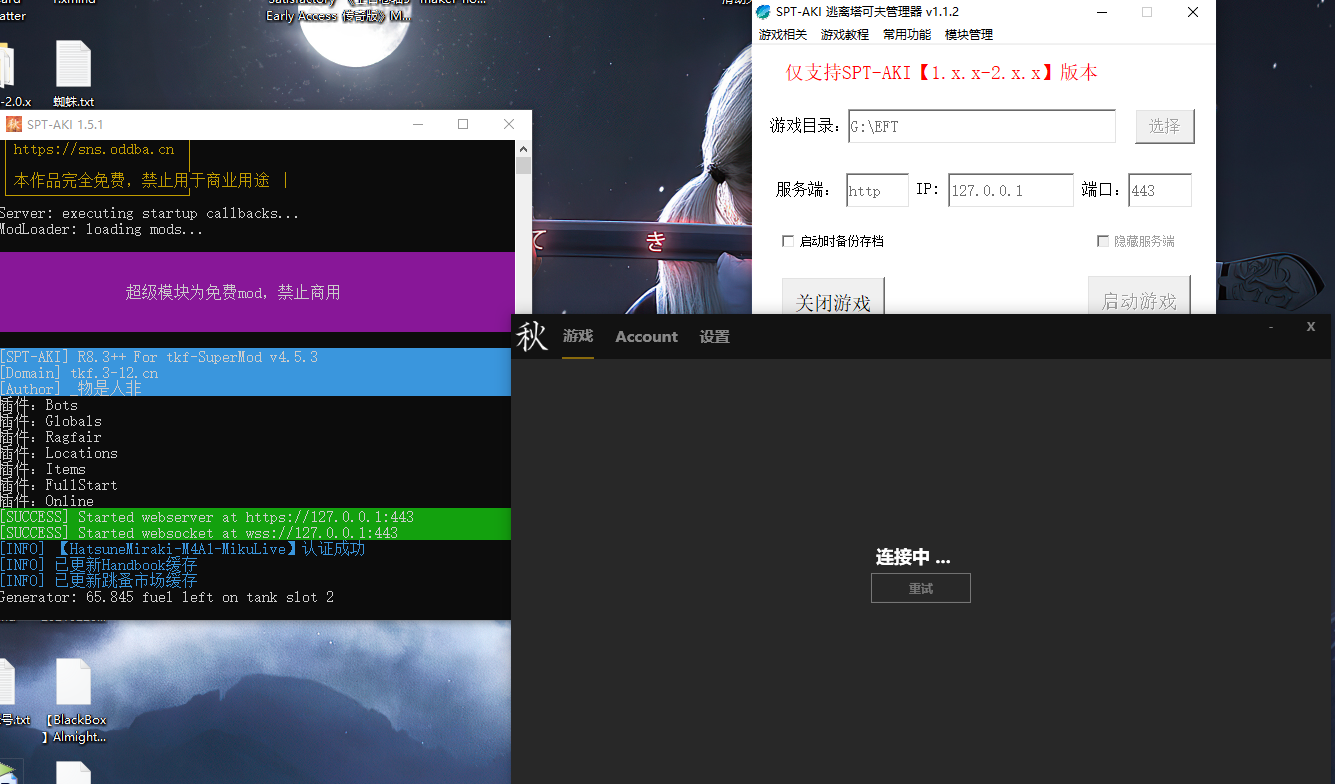Open the 蜘蛛.txt desktop file
This screenshot has height=784, width=1335.
(73, 74)
